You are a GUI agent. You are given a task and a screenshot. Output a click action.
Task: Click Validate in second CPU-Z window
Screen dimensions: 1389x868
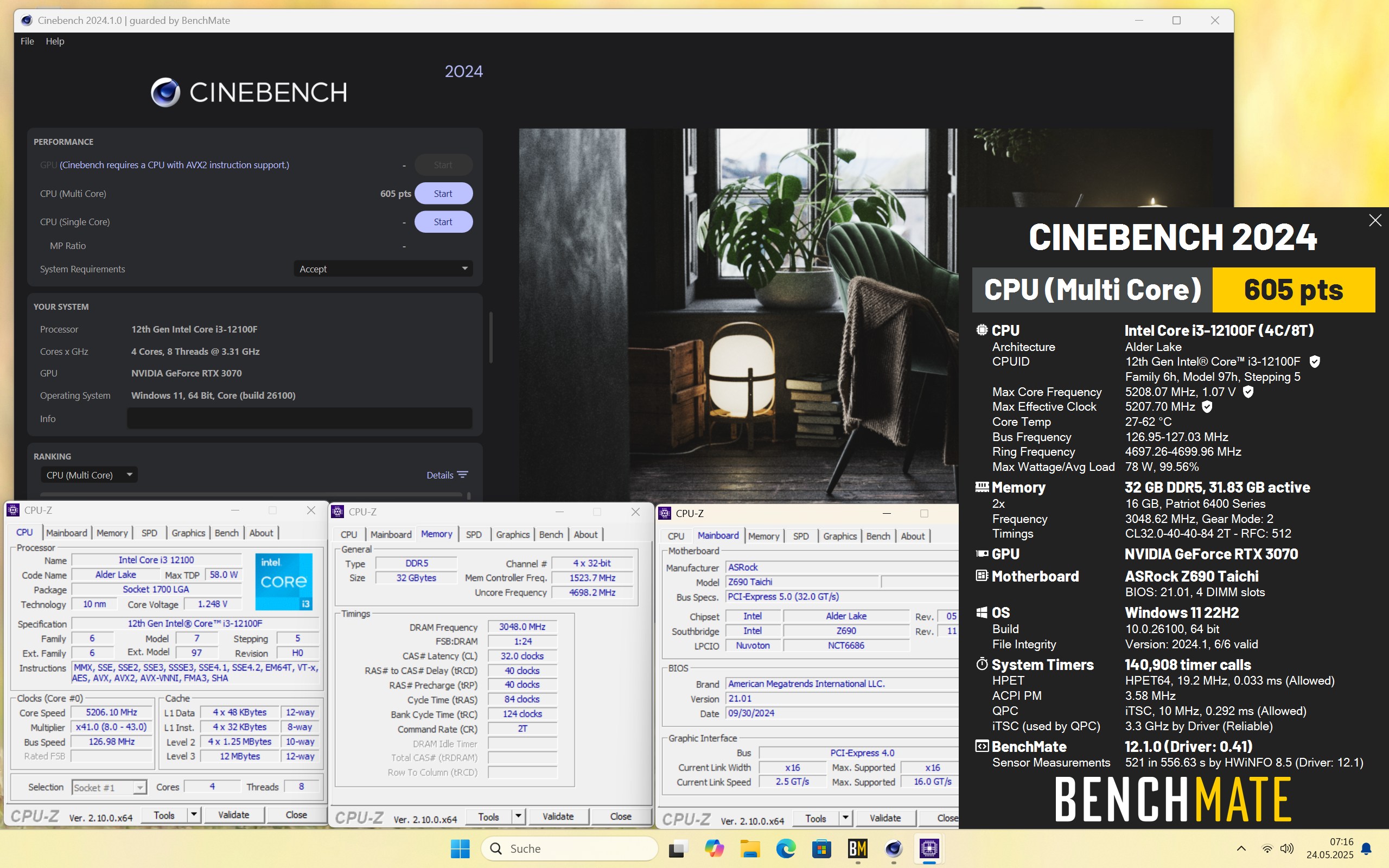coord(558,816)
